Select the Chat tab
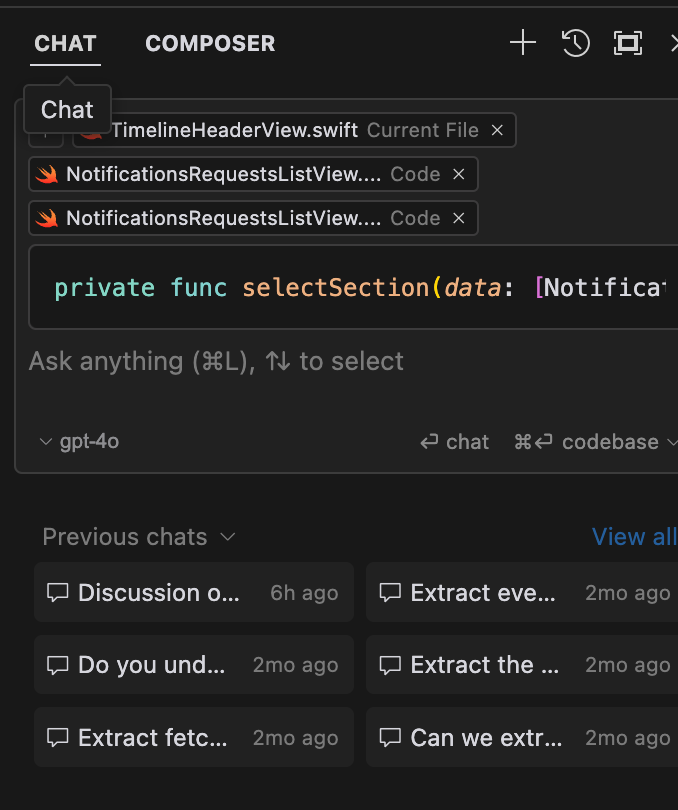 click(65, 44)
